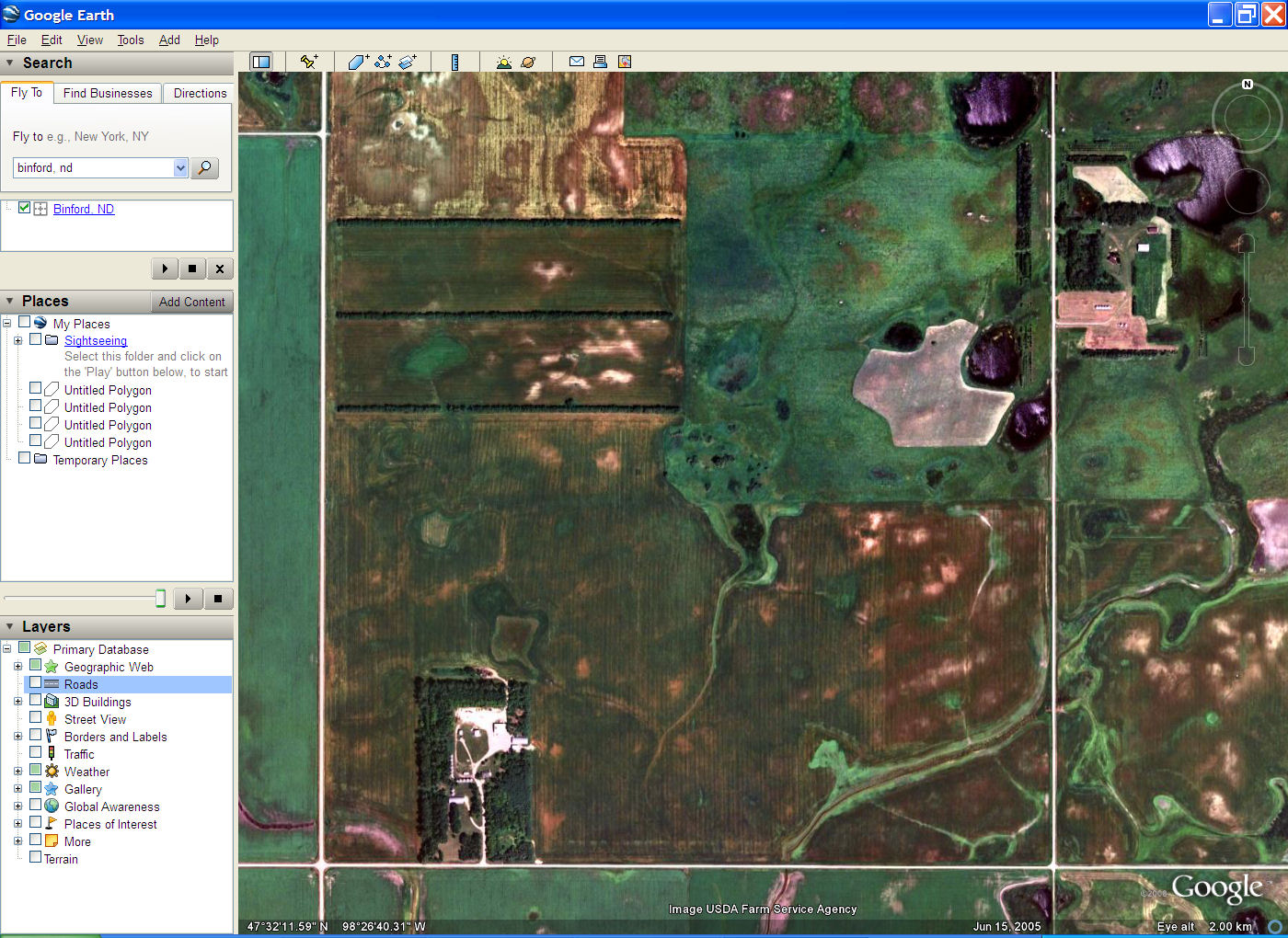Select the Places of Interest layer row
This screenshot has width=1288, height=938.
(110, 824)
